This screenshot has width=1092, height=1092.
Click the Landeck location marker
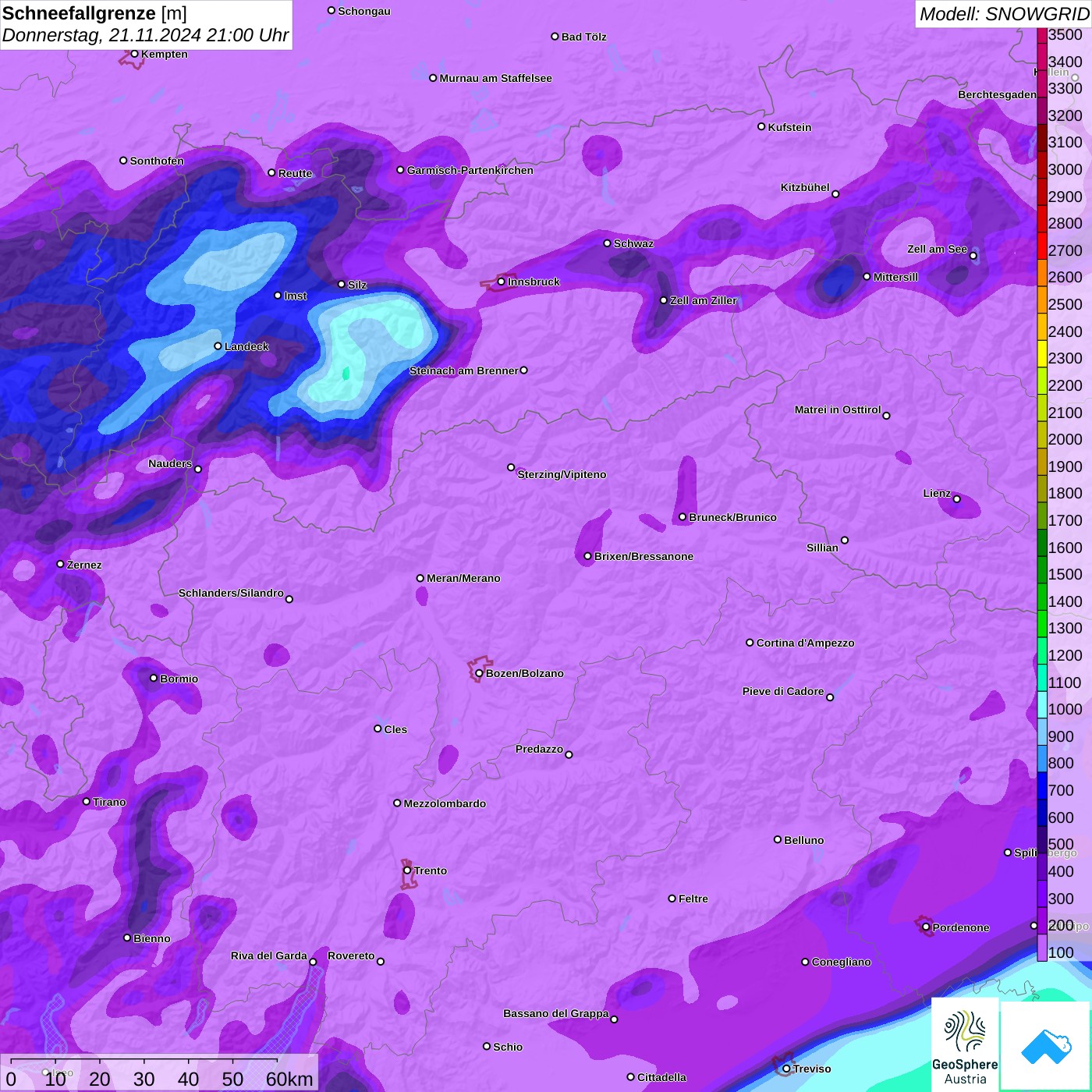tap(218, 346)
